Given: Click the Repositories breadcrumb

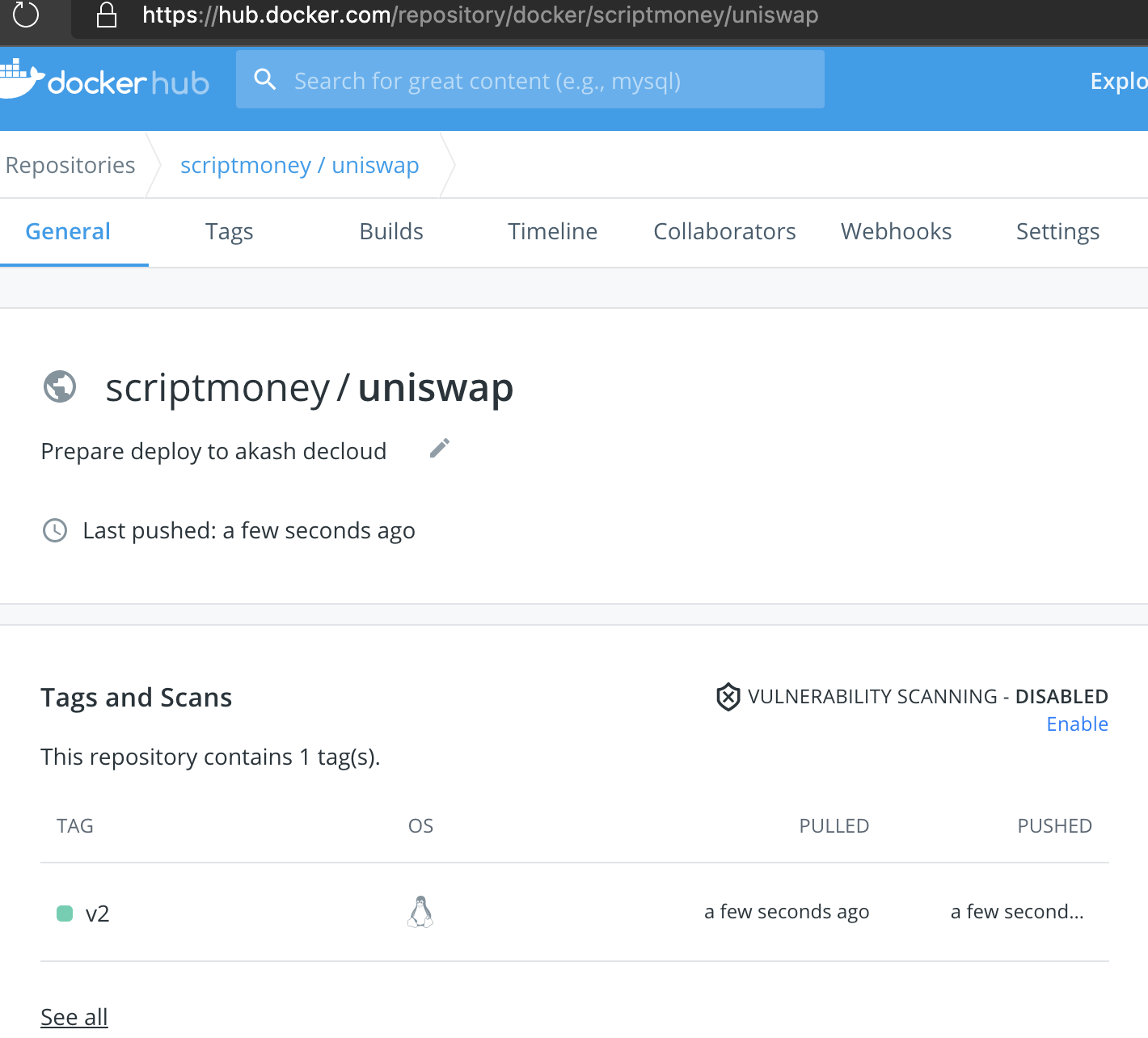Looking at the screenshot, I should pos(70,165).
